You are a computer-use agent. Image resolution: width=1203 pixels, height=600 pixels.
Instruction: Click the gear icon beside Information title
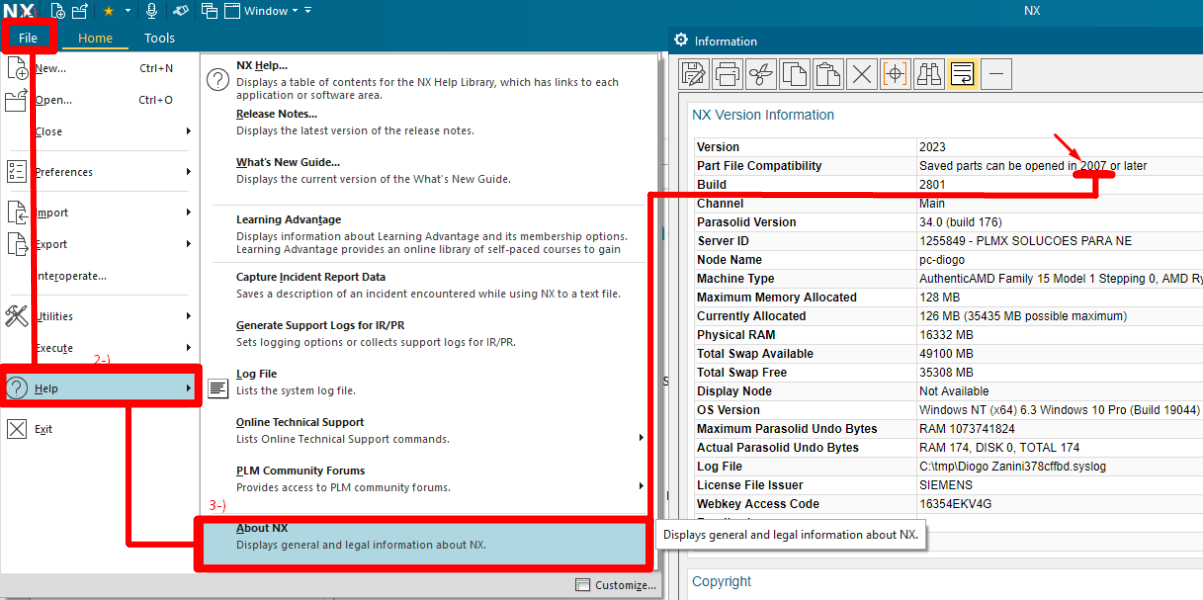click(x=681, y=40)
